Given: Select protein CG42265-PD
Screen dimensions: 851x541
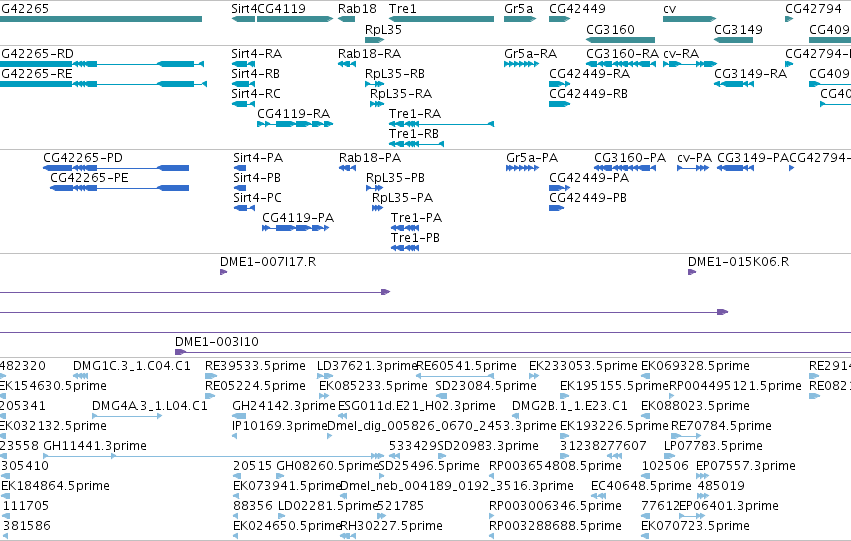Looking at the screenshot, I should point(116,168).
